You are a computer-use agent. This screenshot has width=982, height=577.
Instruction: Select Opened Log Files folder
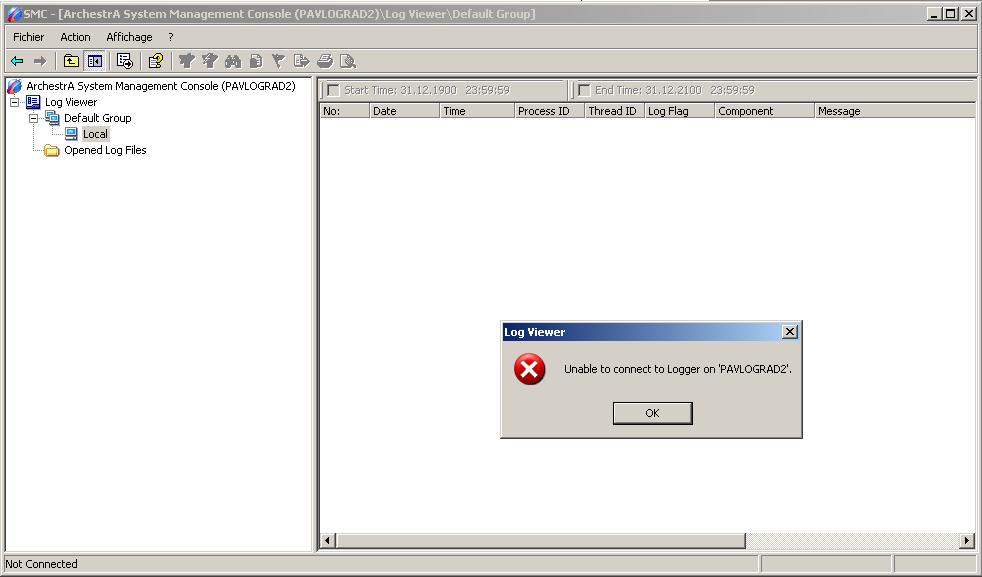point(105,150)
